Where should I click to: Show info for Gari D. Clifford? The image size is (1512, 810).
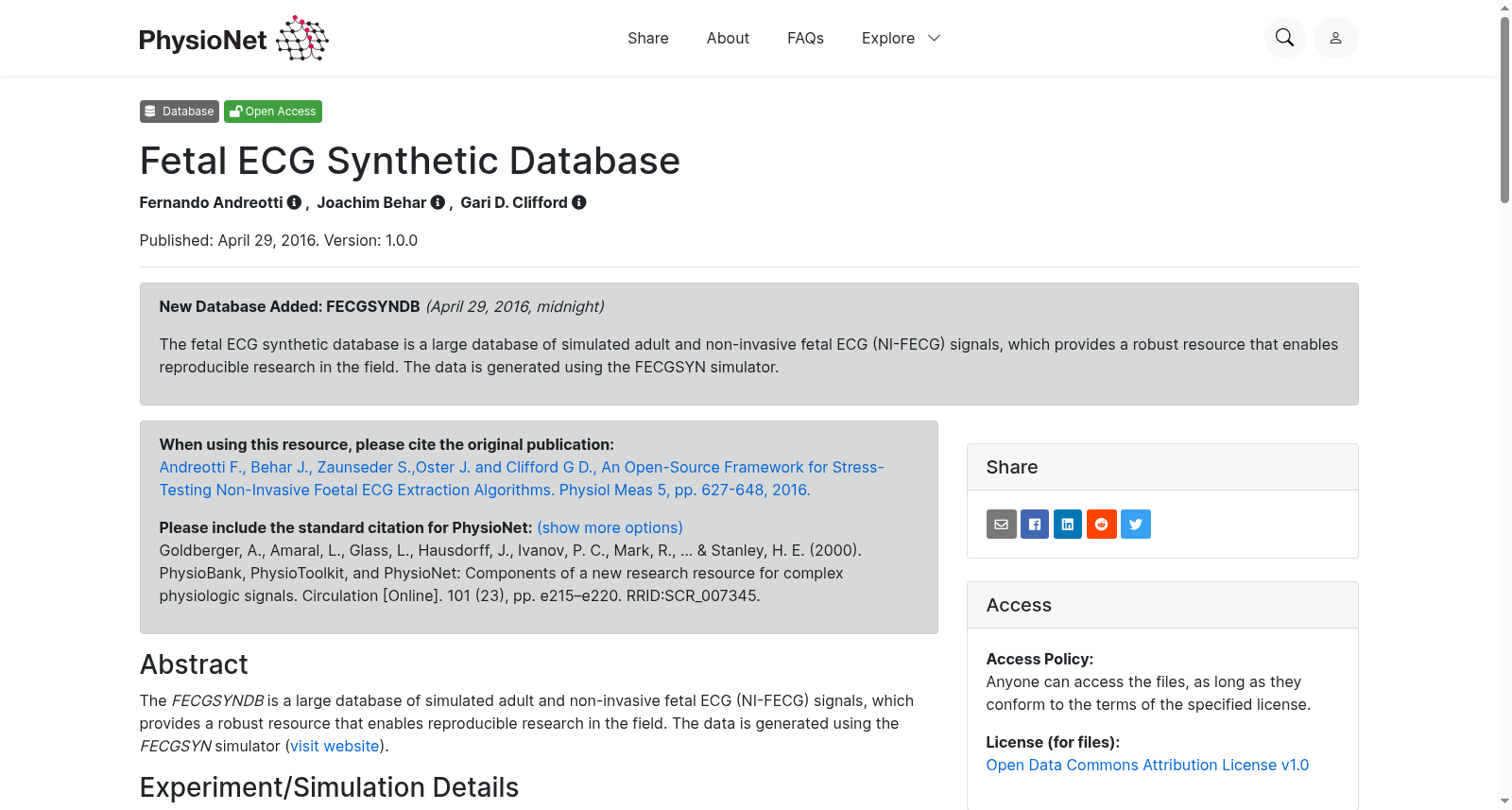[x=579, y=202]
